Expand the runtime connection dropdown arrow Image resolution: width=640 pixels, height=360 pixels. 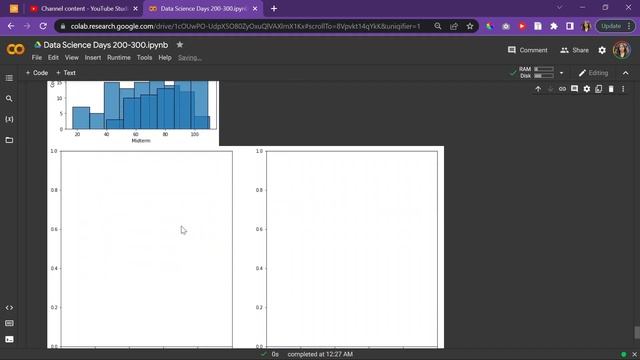click(x=561, y=73)
